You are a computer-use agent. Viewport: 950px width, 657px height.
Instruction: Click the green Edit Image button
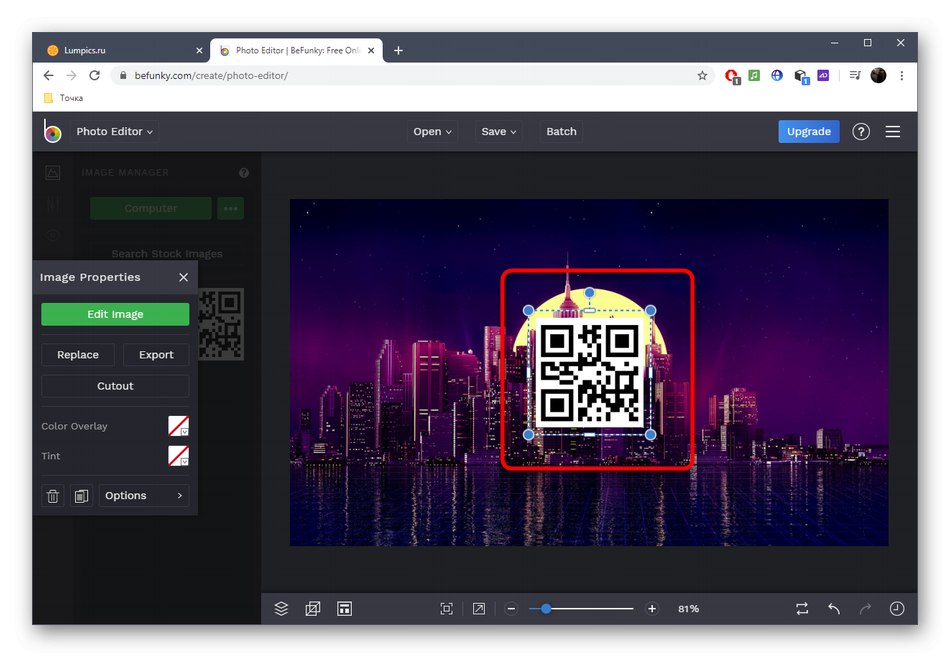click(115, 314)
